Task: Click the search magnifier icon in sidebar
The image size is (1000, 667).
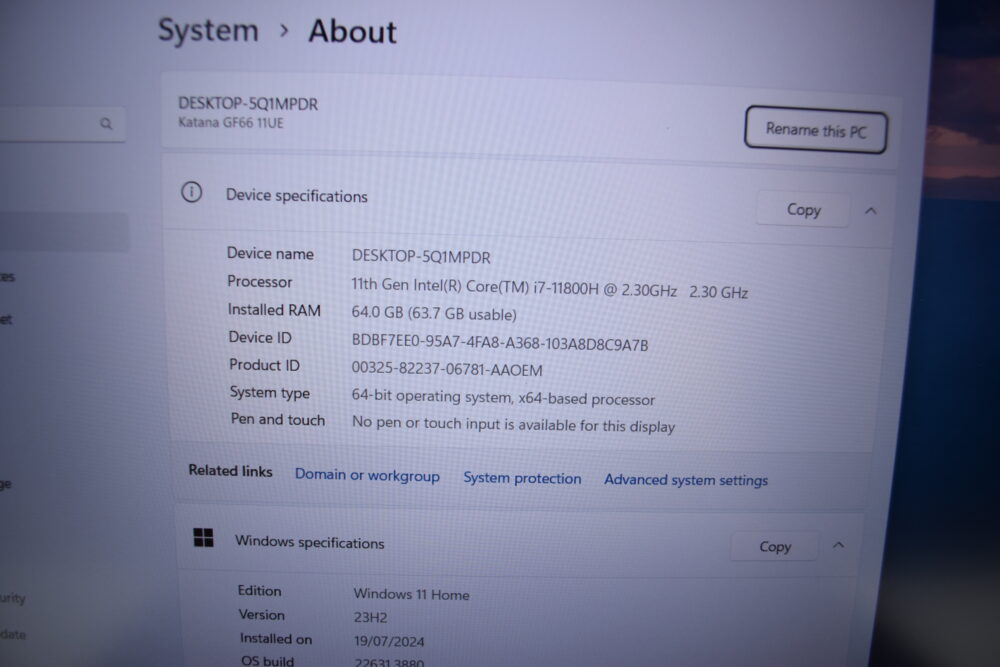Action: (106, 123)
